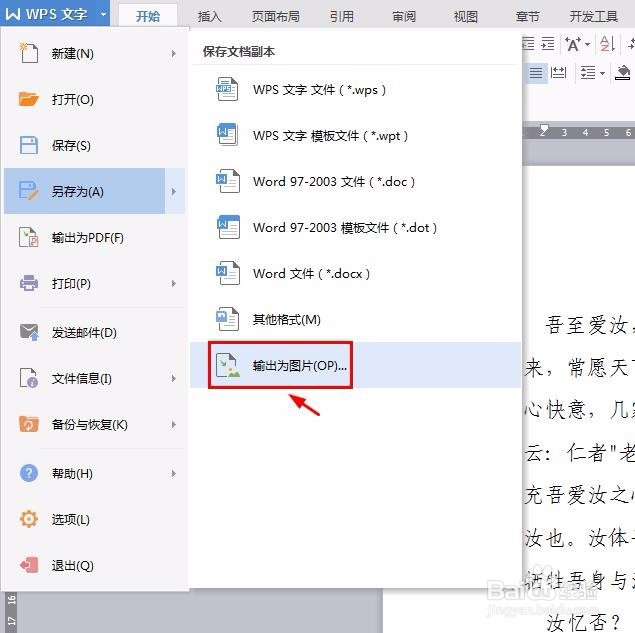The image size is (635, 633).
Task: Click the vertical ruler at bottom left
Action: (x=11, y=611)
